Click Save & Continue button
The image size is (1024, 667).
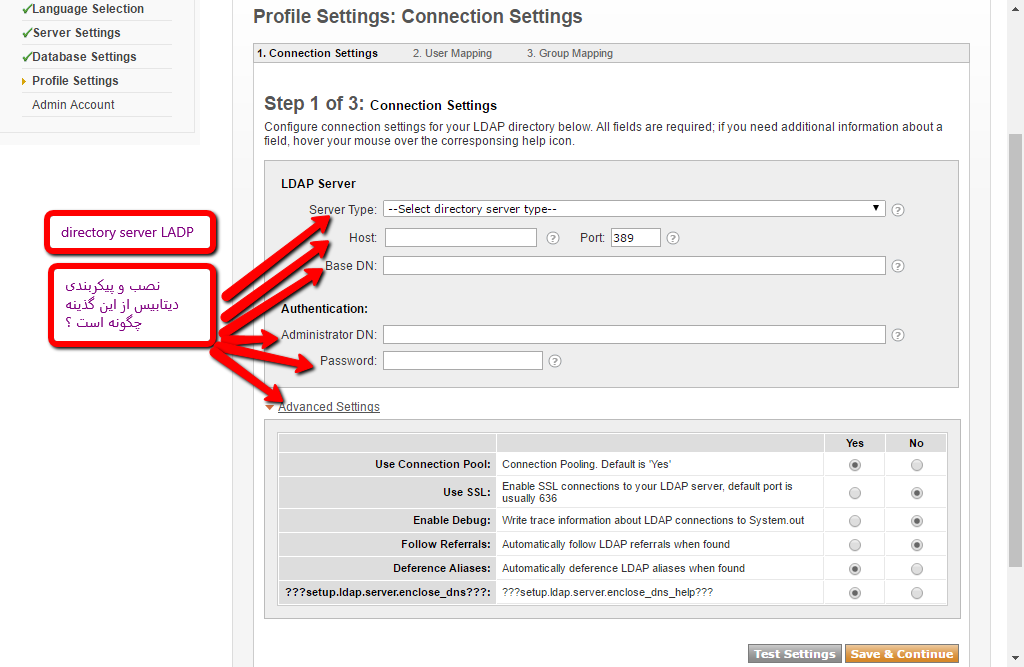click(901, 654)
